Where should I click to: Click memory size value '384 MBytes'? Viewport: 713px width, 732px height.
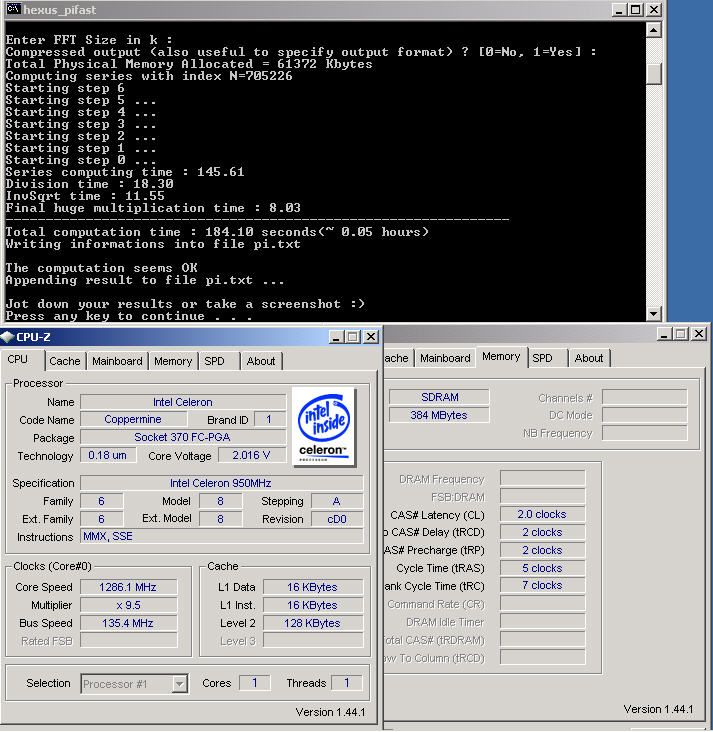point(439,415)
